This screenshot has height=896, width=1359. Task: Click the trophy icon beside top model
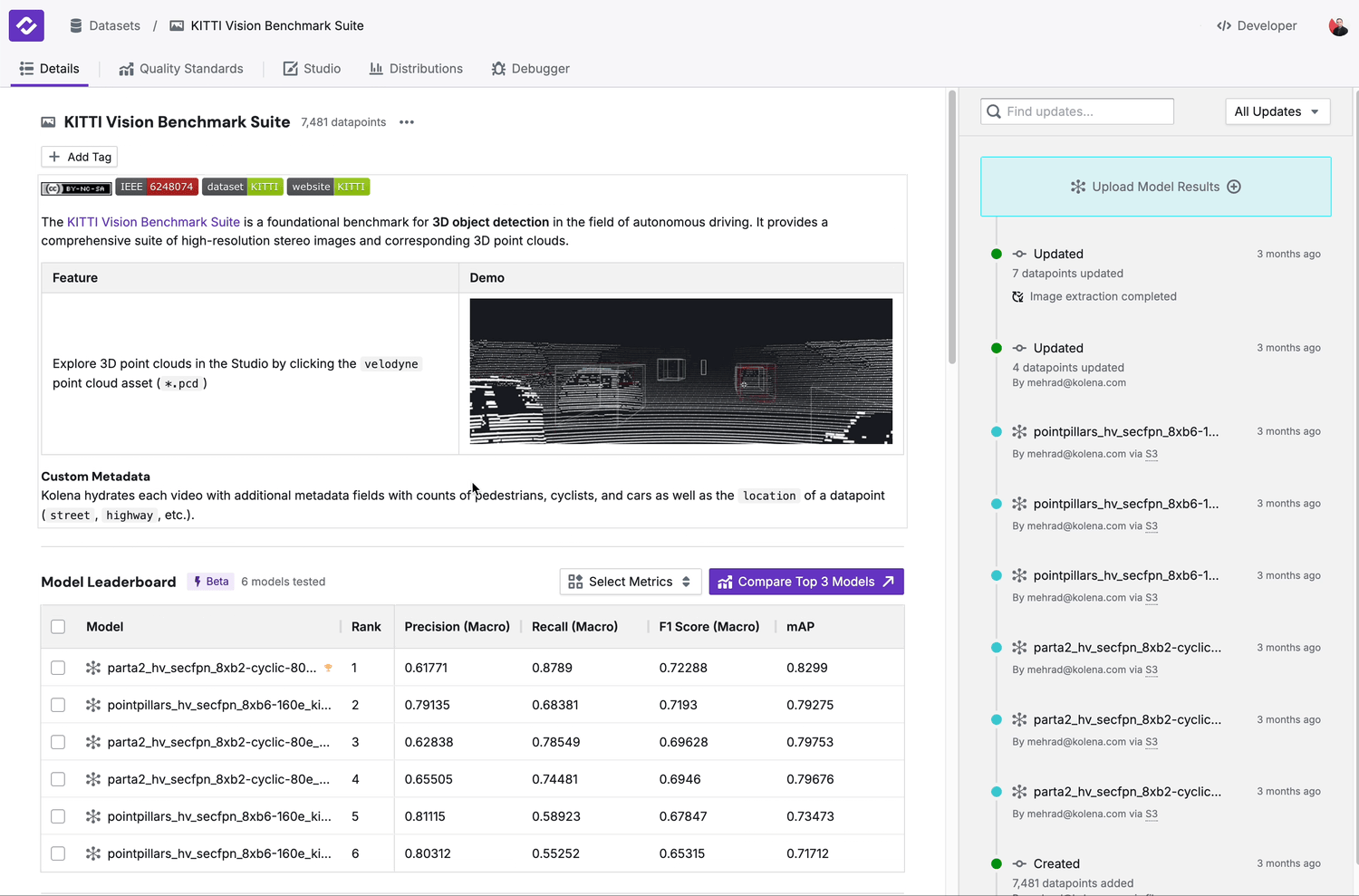[328, 668]
